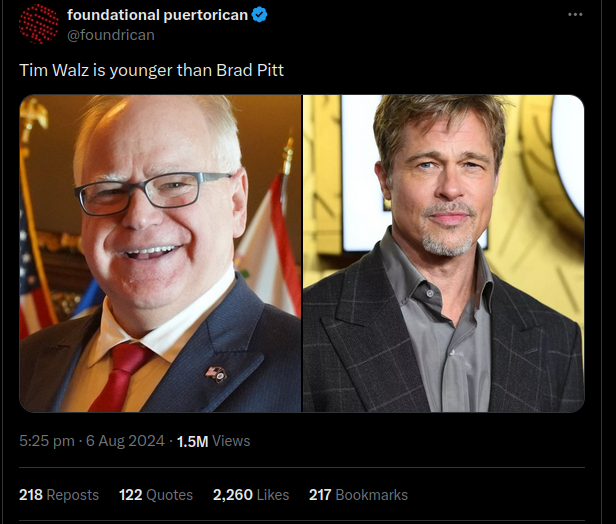Click the 5:25 pm timestamp

[x=46, y=441]
